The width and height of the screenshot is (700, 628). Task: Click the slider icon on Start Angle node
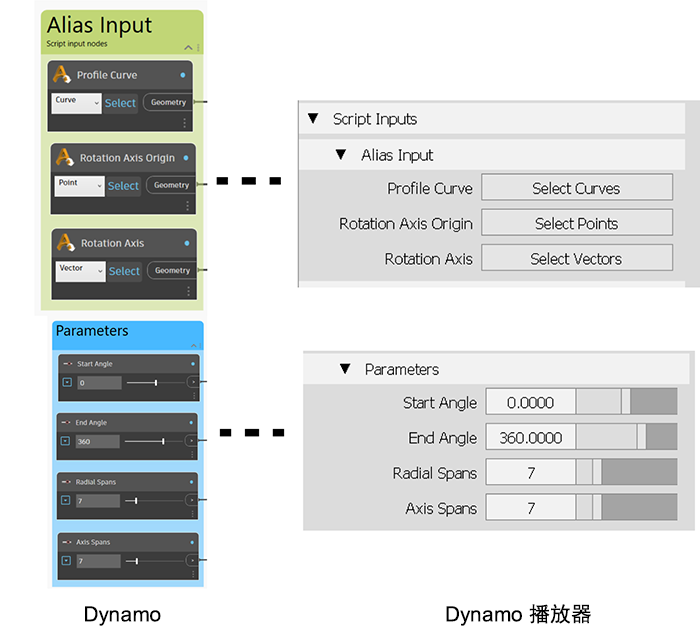pos(67,364)
